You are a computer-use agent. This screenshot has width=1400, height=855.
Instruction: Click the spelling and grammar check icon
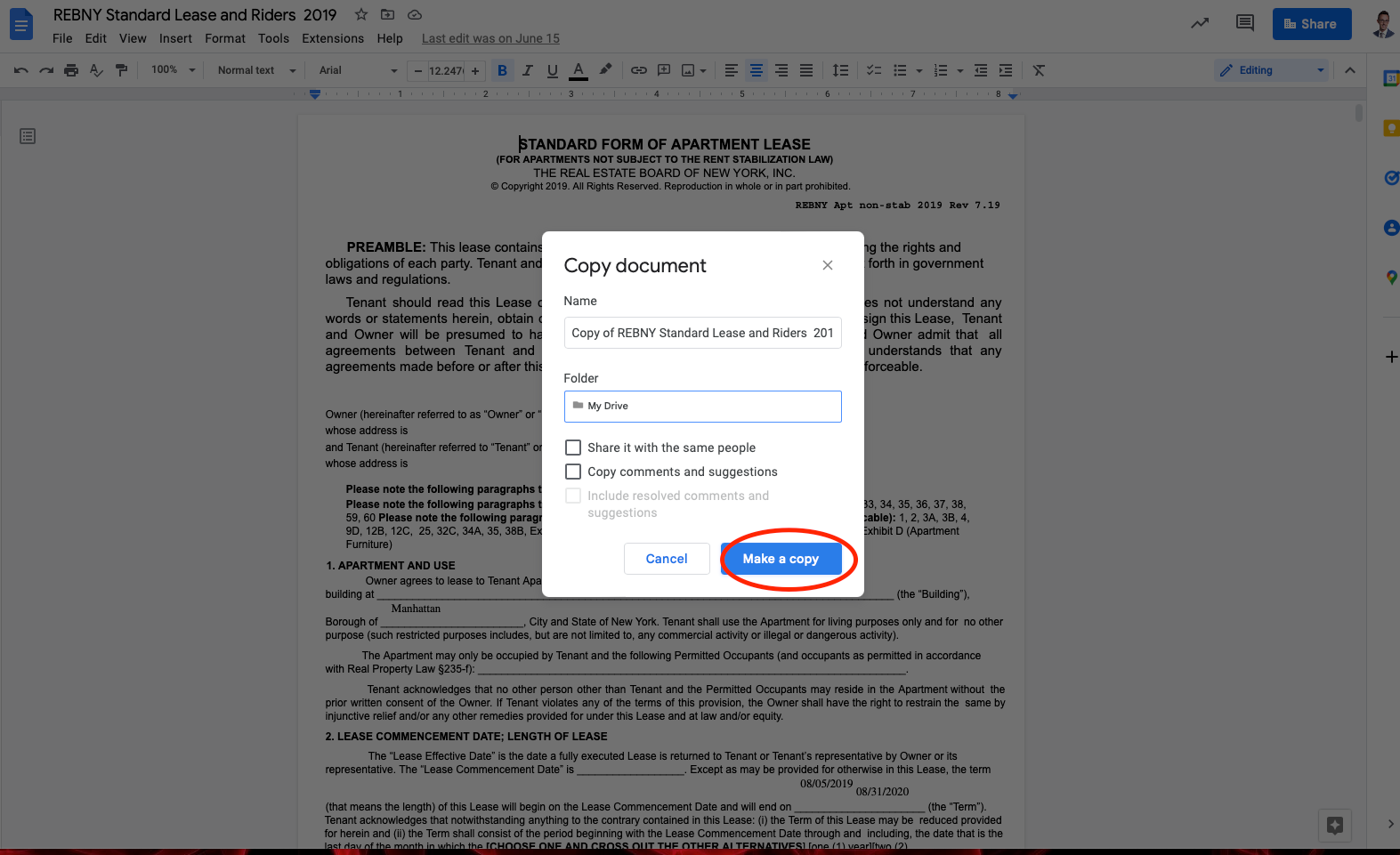(x=96, y=70)
